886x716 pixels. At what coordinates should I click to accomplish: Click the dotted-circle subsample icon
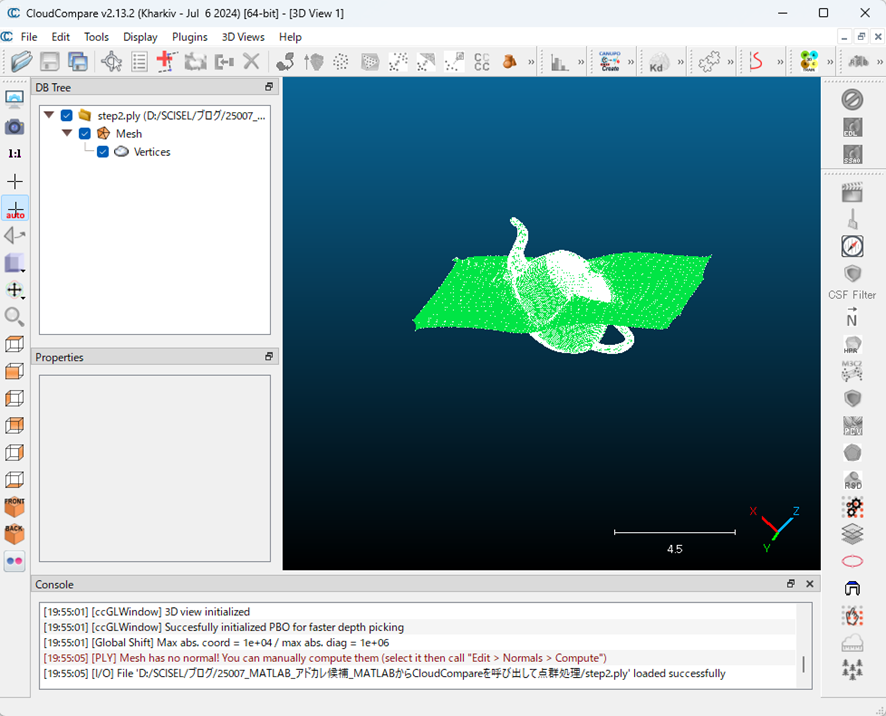[x=341, y=62]
